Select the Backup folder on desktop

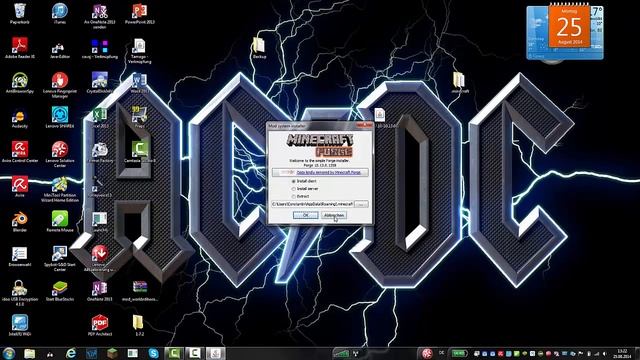[259, 48]
